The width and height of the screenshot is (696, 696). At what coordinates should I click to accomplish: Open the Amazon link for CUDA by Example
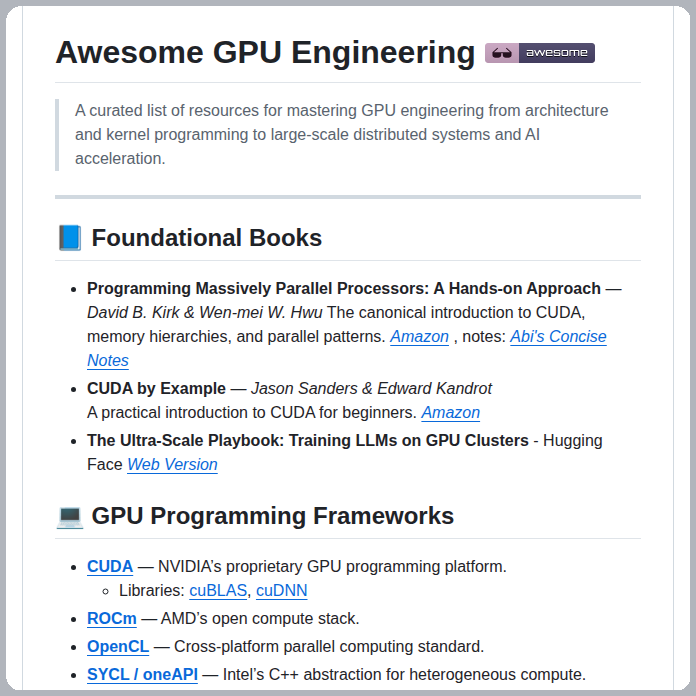click(x=450, y=412)
